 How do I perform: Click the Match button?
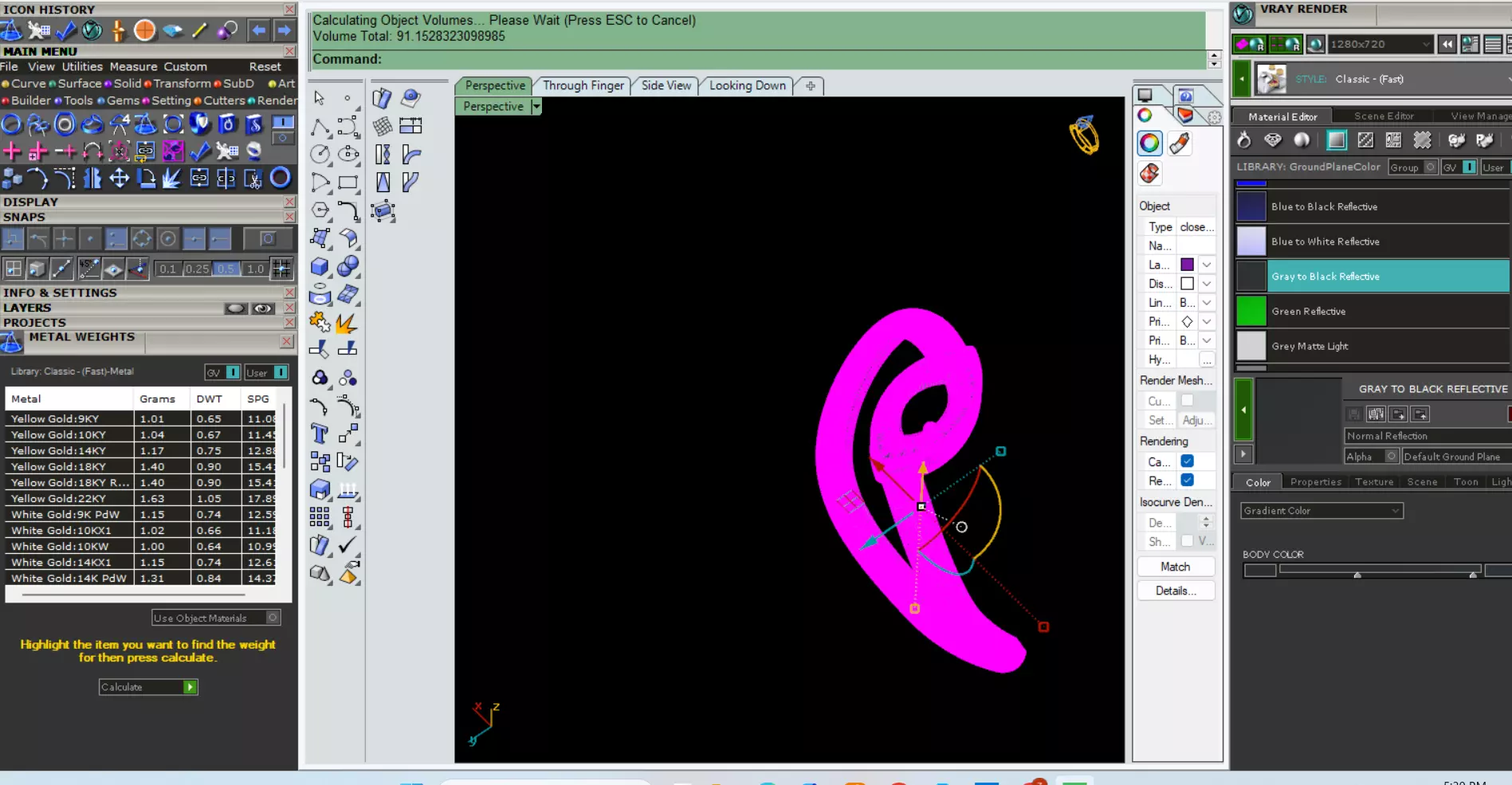click(1176, 567)
